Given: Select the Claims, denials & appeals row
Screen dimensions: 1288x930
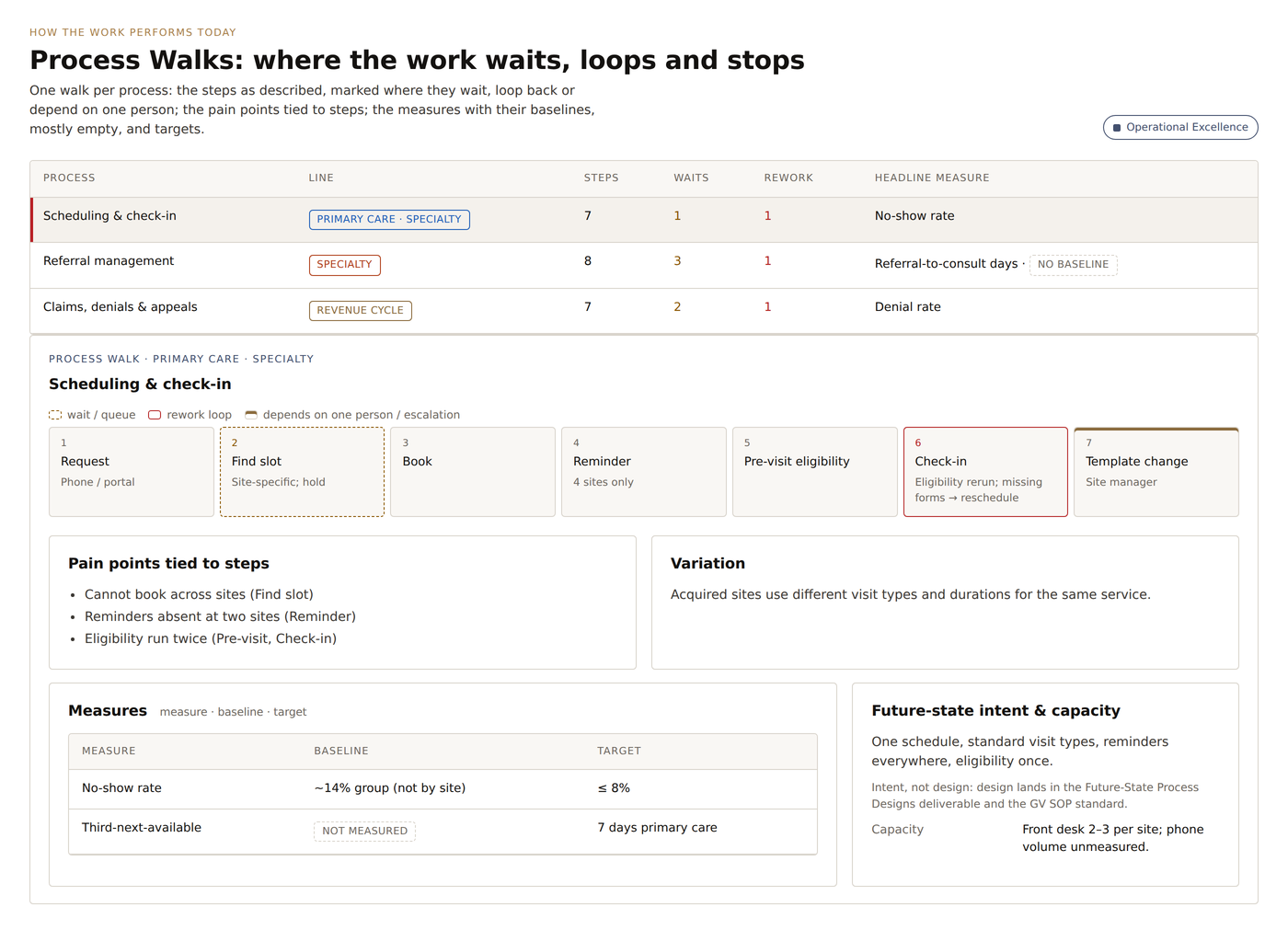Looking at the screenshot, I should pyautogui.click(x=644, y=311).
